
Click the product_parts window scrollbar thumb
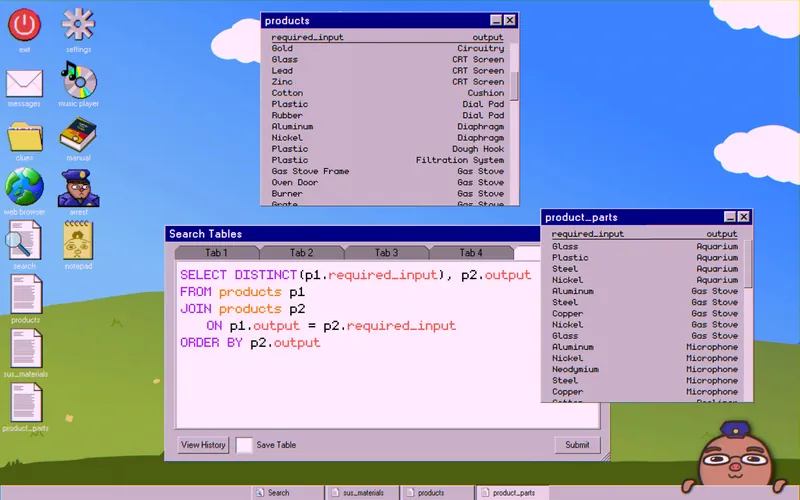748,264
